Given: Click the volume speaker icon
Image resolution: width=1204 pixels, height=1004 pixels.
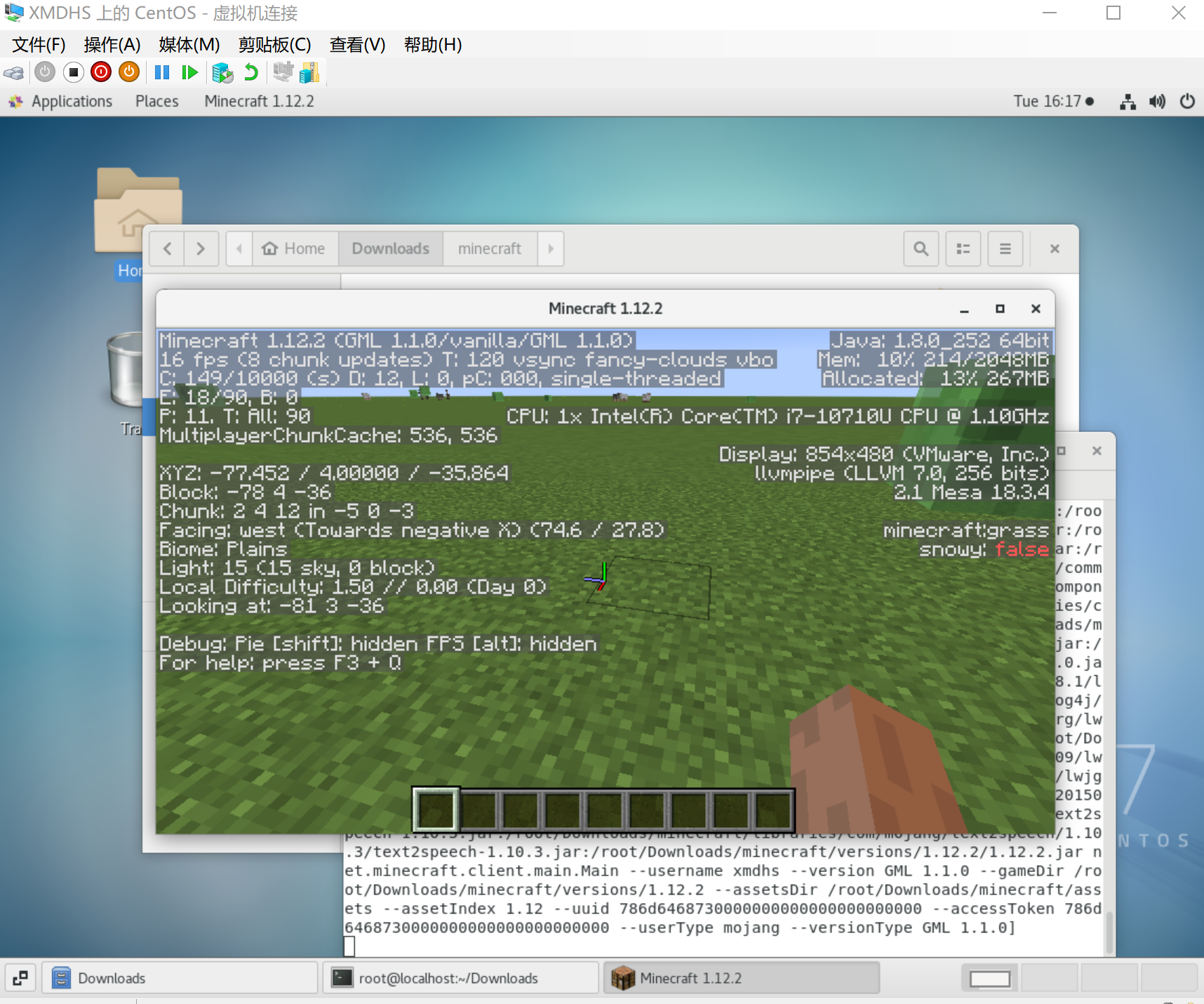Looking at the screenshot, I should [x=1157, y=102].
